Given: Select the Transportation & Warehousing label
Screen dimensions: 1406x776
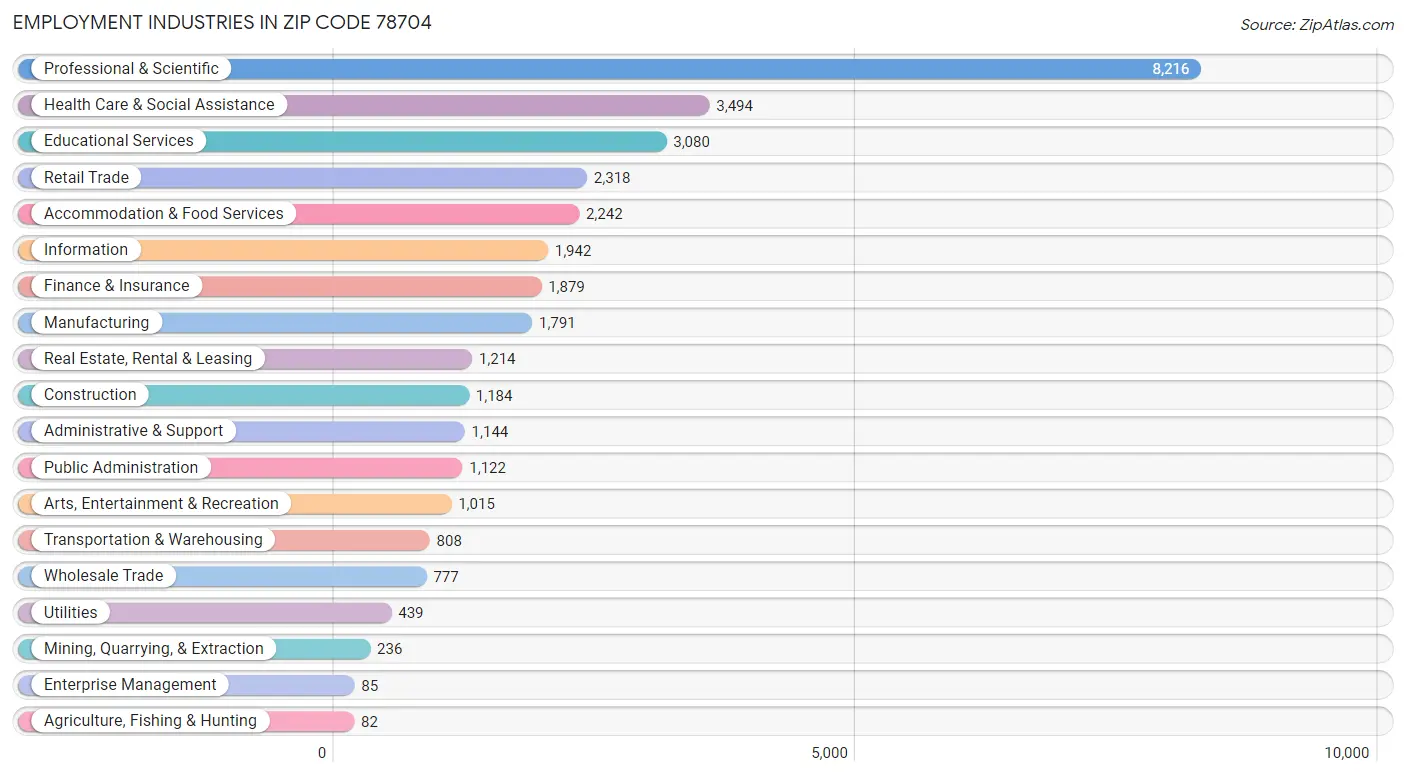Looking at the screenshot, I should 153,540.
